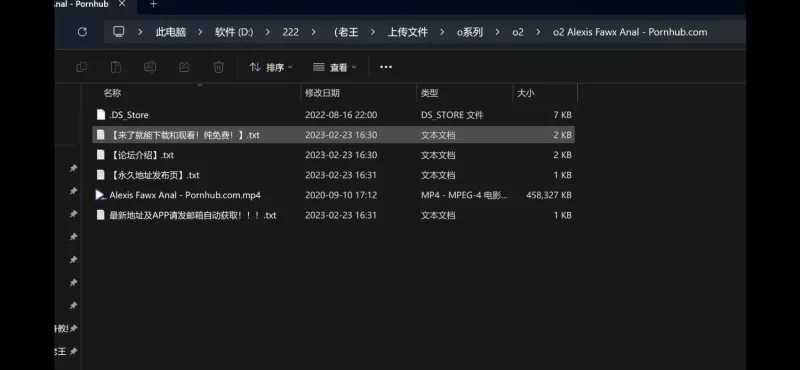The image size is (800, 370).
Task: Go to o2 folder in breadcrumb
Action: [518, 32]
